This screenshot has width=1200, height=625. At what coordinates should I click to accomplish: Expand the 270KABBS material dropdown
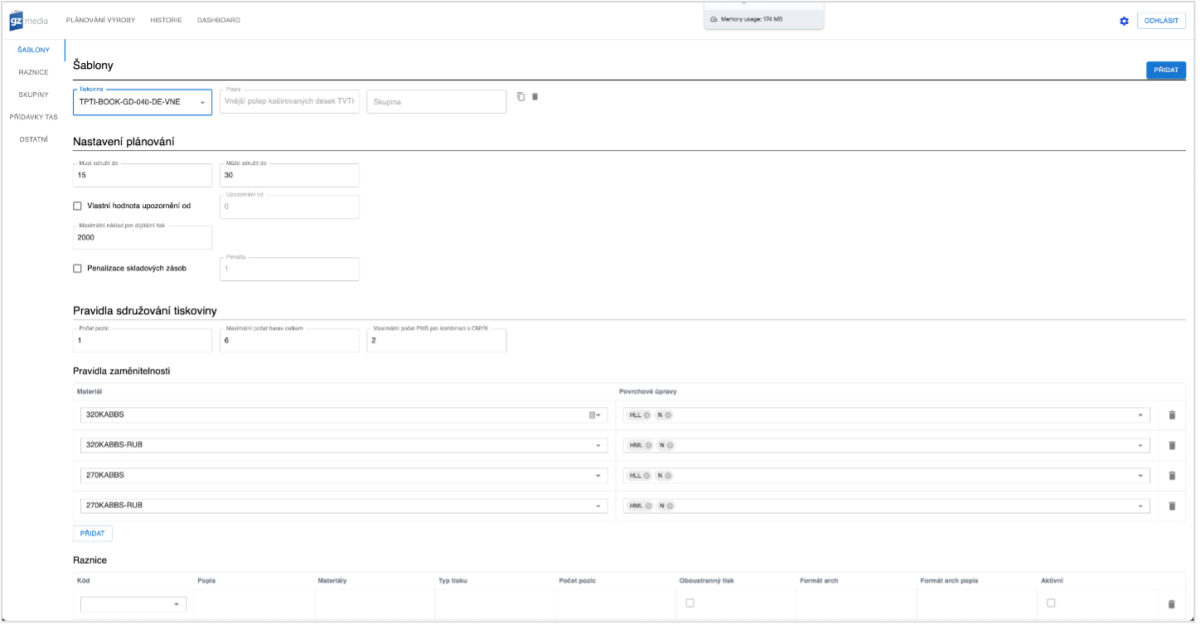point(599,475)
